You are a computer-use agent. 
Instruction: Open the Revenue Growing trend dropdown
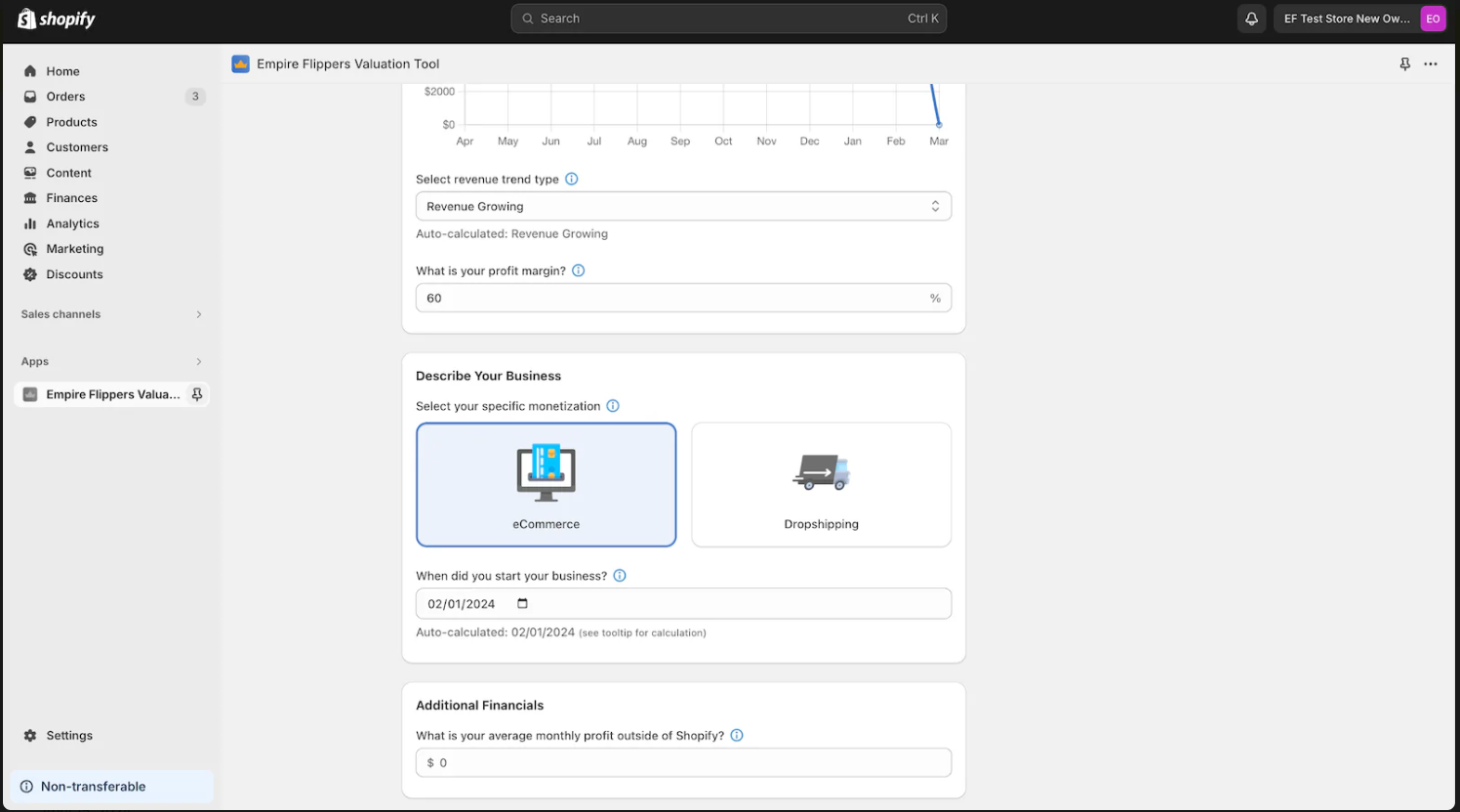683,206
